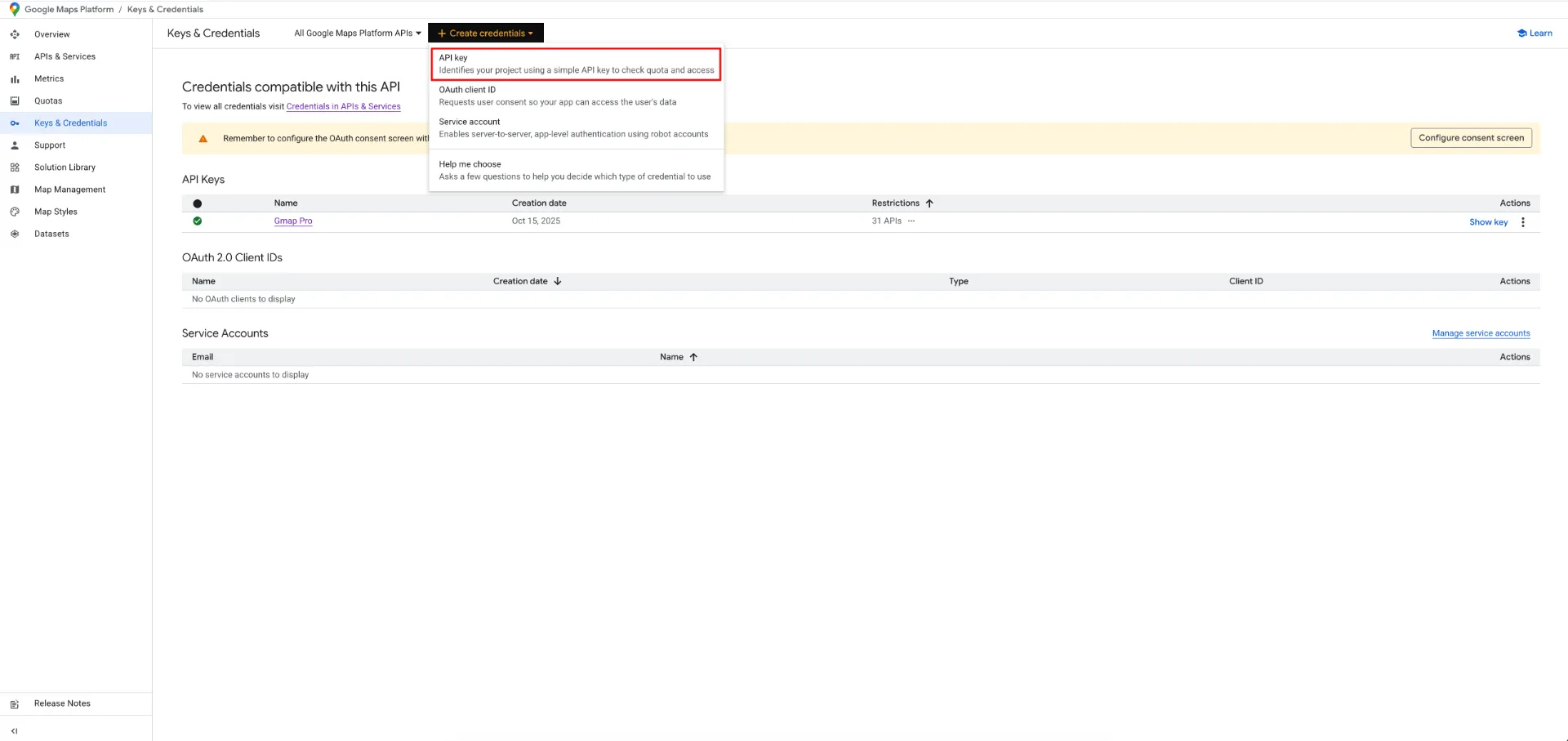
Task: Click the Keys & Credentials breadcrumb text
Action: tap(165, 9)
